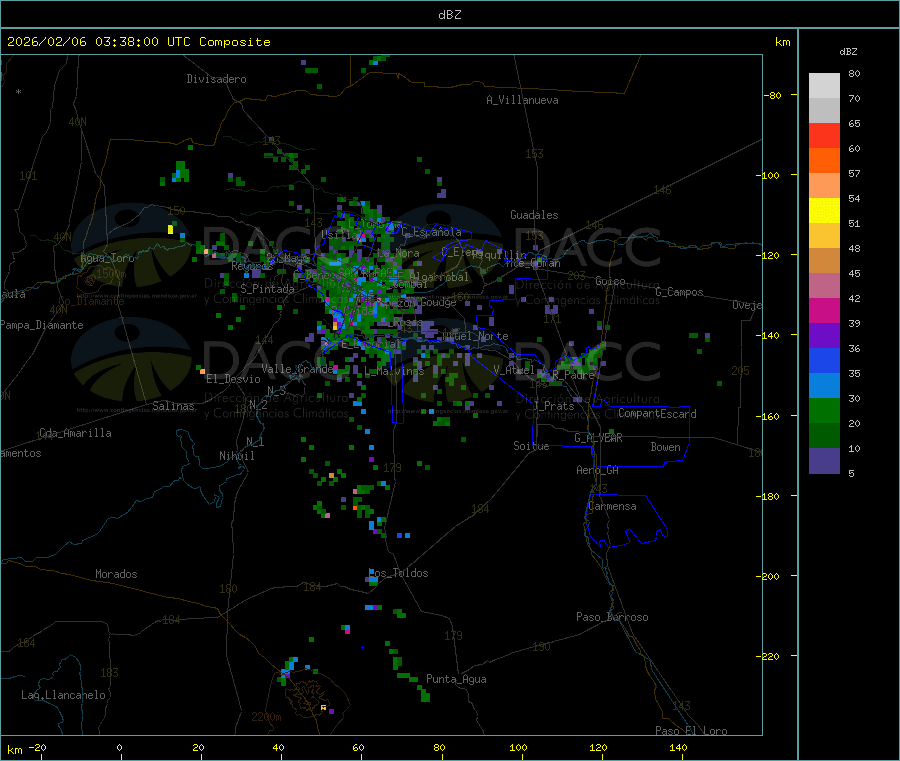
Task: Select the orange 60 dBZ legend swatch
Action: coord(824,161)
